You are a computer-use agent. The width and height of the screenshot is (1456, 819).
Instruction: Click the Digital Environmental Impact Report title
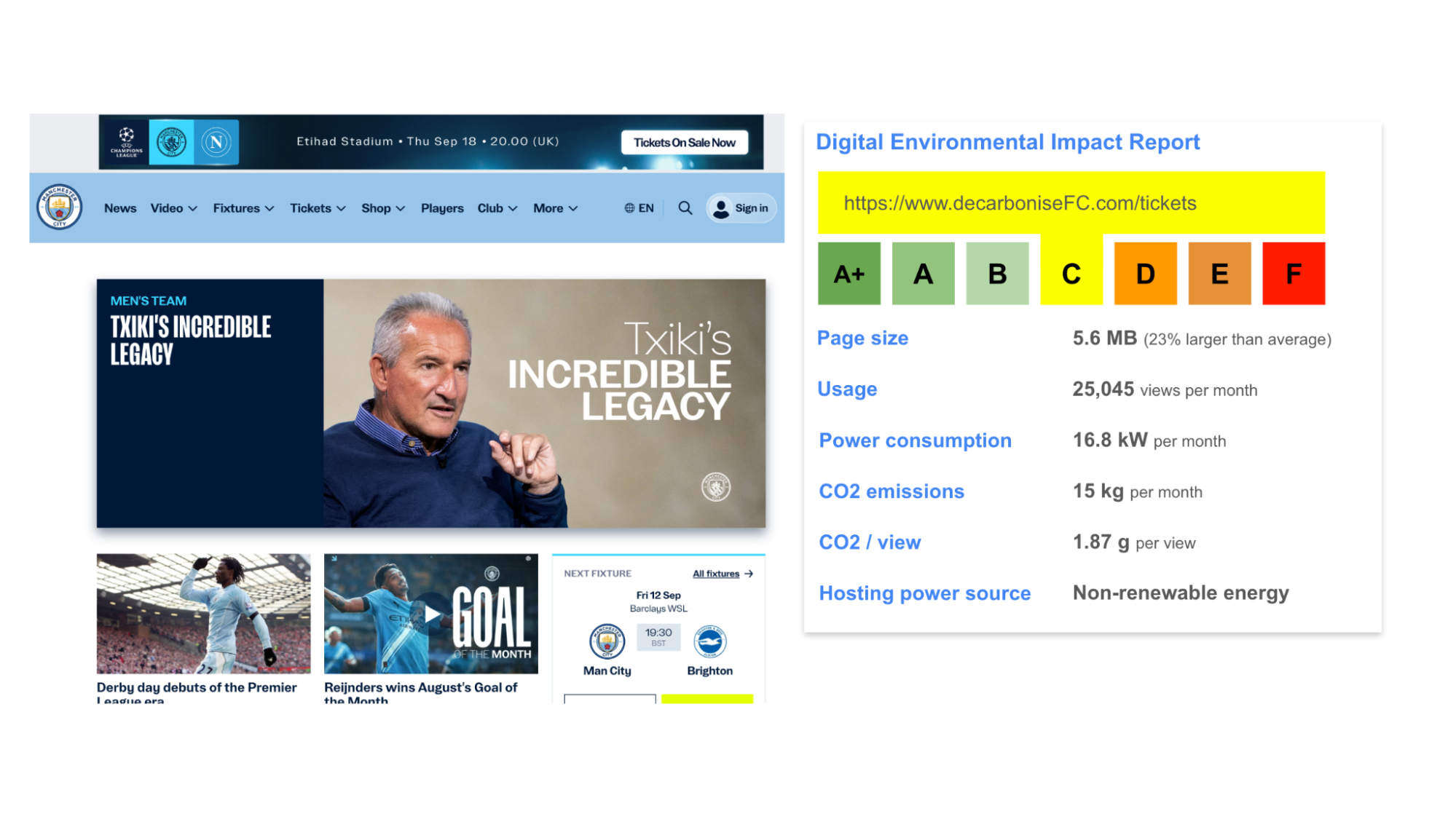1007,142
